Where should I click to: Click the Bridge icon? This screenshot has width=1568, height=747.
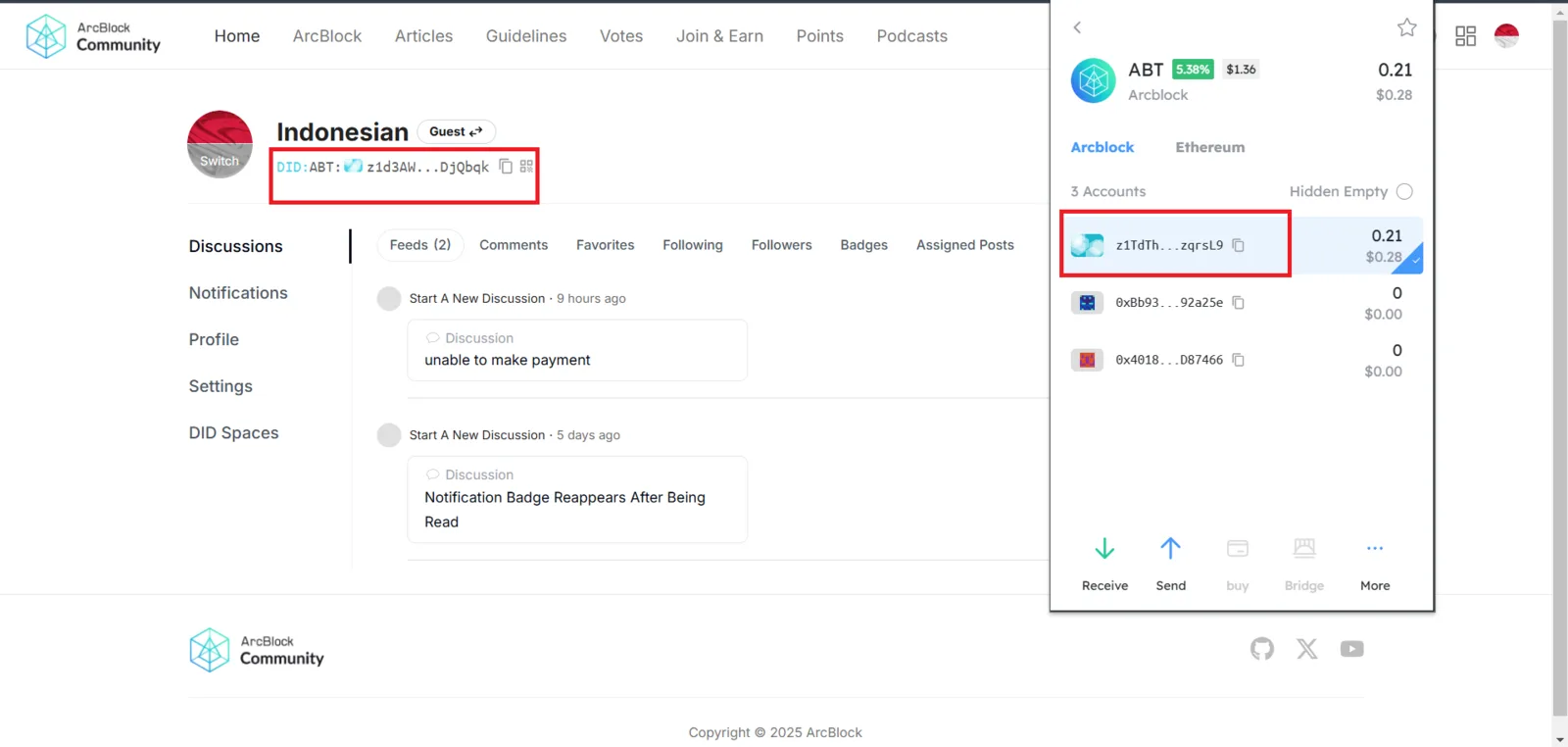1304,548
